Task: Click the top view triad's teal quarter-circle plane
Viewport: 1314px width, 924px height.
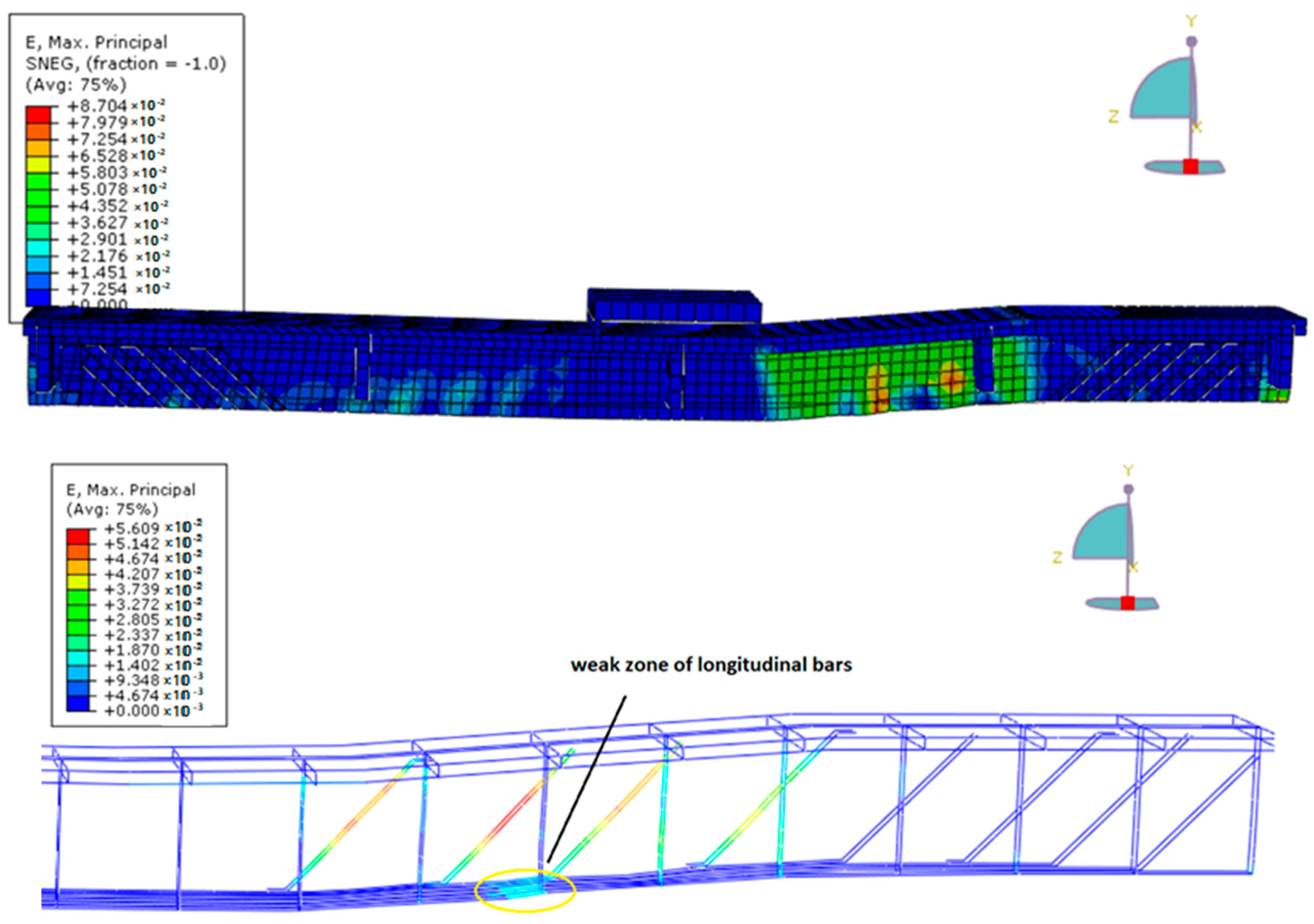Action: point(1164,93)
